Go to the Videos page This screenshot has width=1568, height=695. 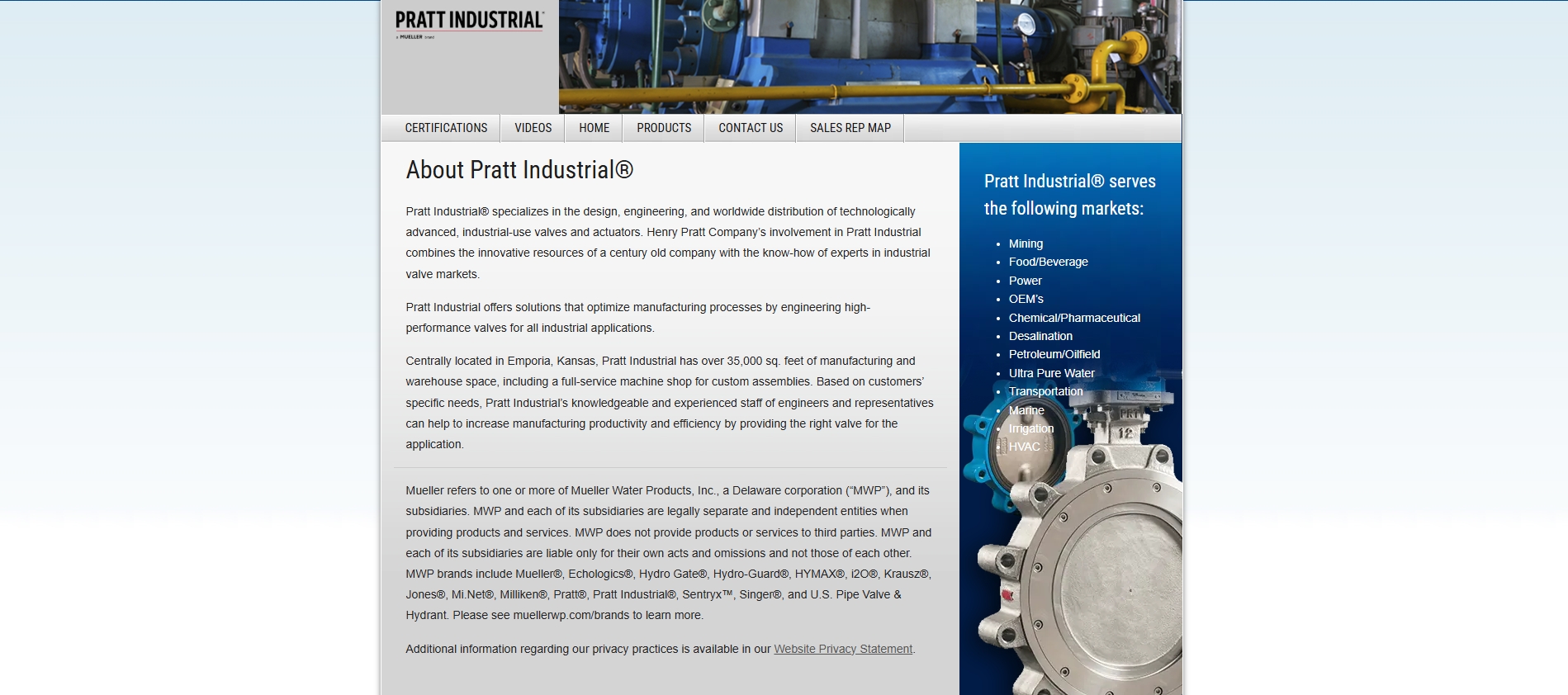coord(533,128)
